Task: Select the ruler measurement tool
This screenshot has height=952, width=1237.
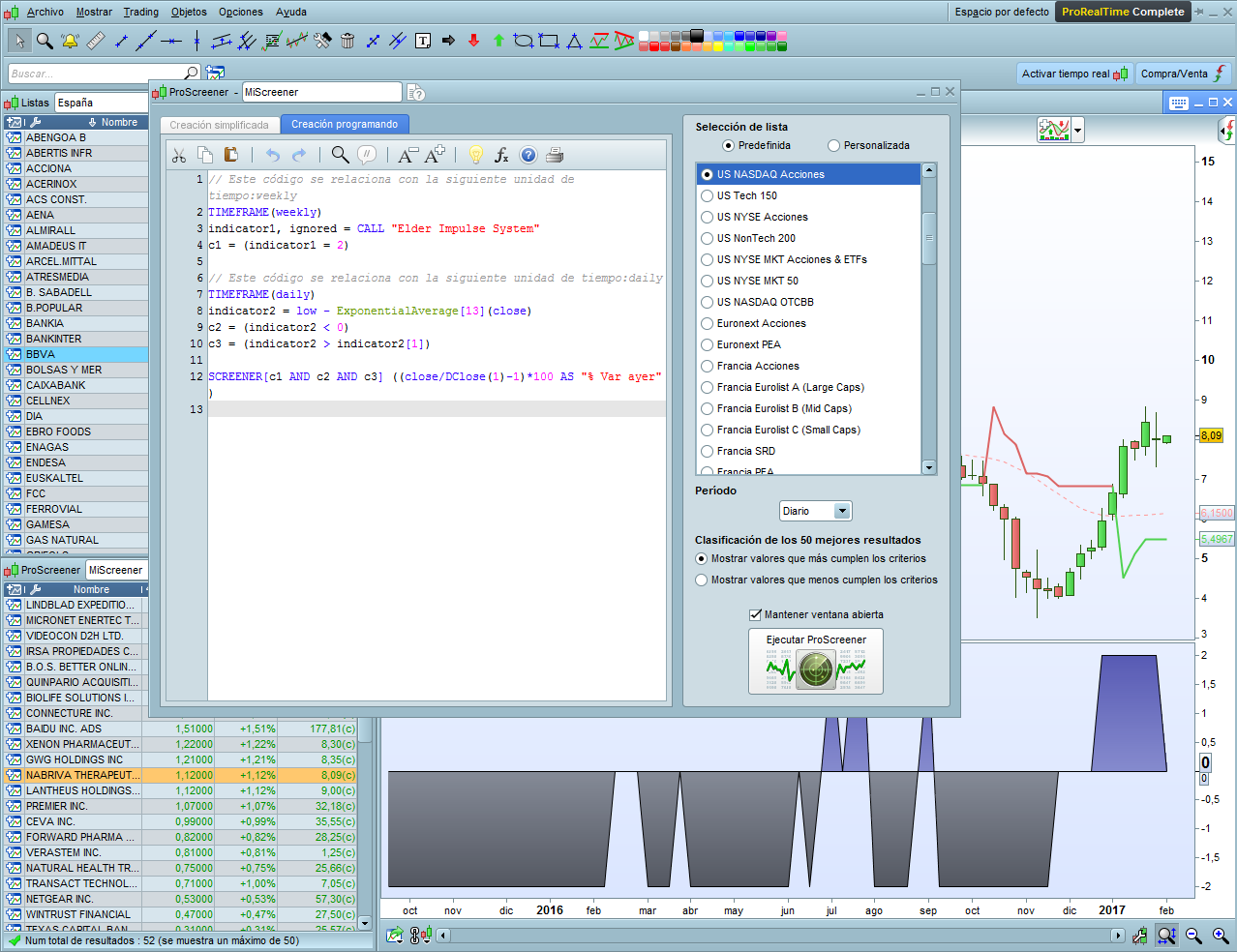Action: coord(95,41)
